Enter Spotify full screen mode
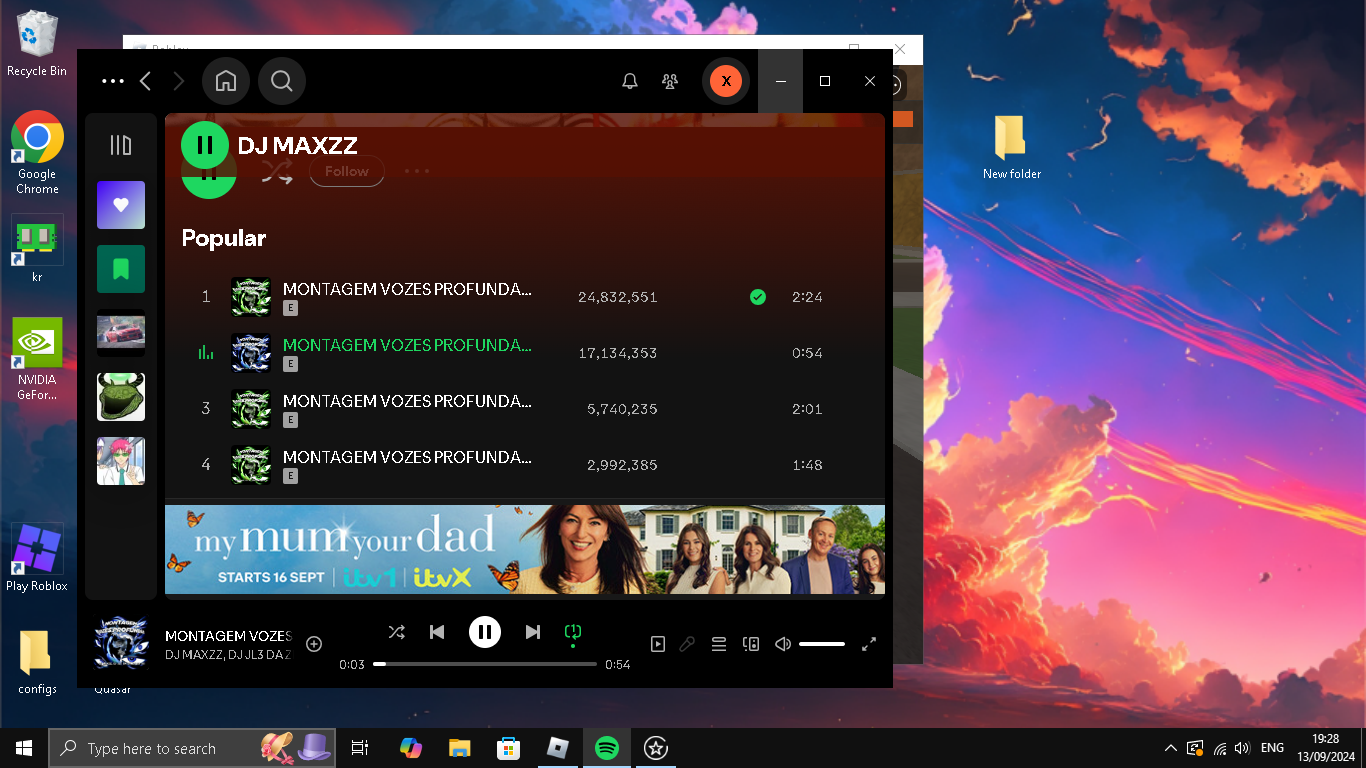This screenshot has width=1366, height=768. [869, 644]
